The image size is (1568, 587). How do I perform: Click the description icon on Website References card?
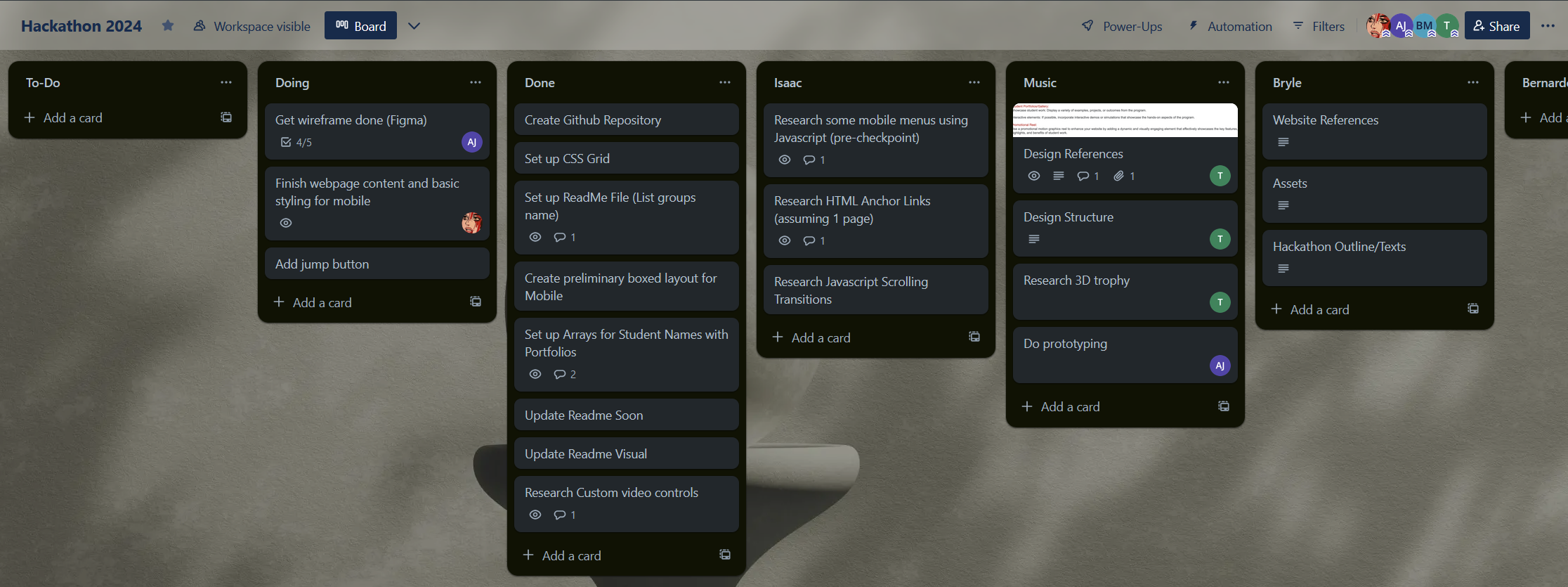(1283, 143)
